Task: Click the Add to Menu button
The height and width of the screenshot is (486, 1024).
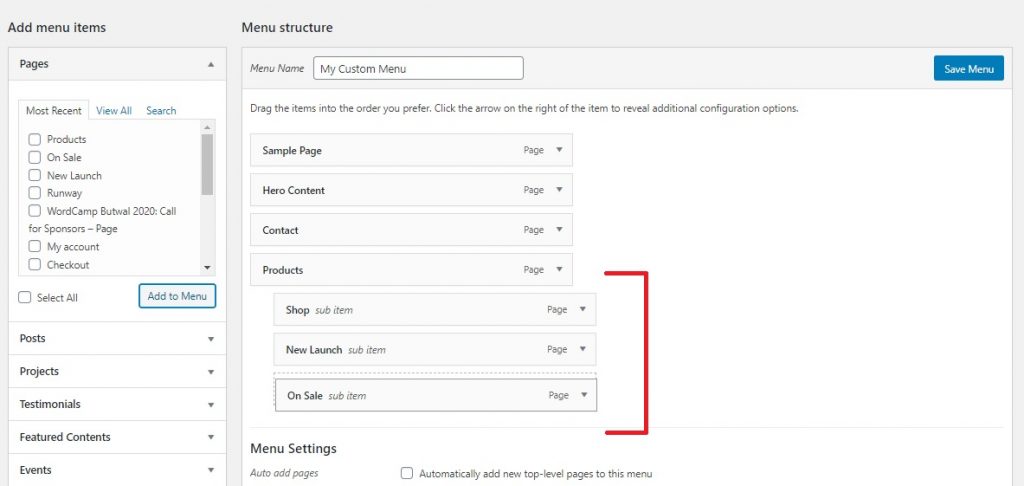Action: (x=177, y=296)
